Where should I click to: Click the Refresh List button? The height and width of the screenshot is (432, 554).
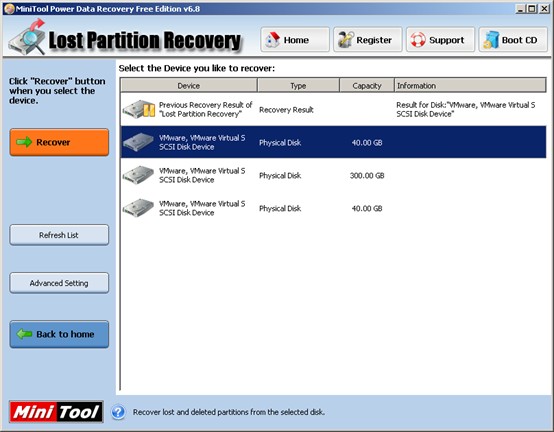click(59, 235)
